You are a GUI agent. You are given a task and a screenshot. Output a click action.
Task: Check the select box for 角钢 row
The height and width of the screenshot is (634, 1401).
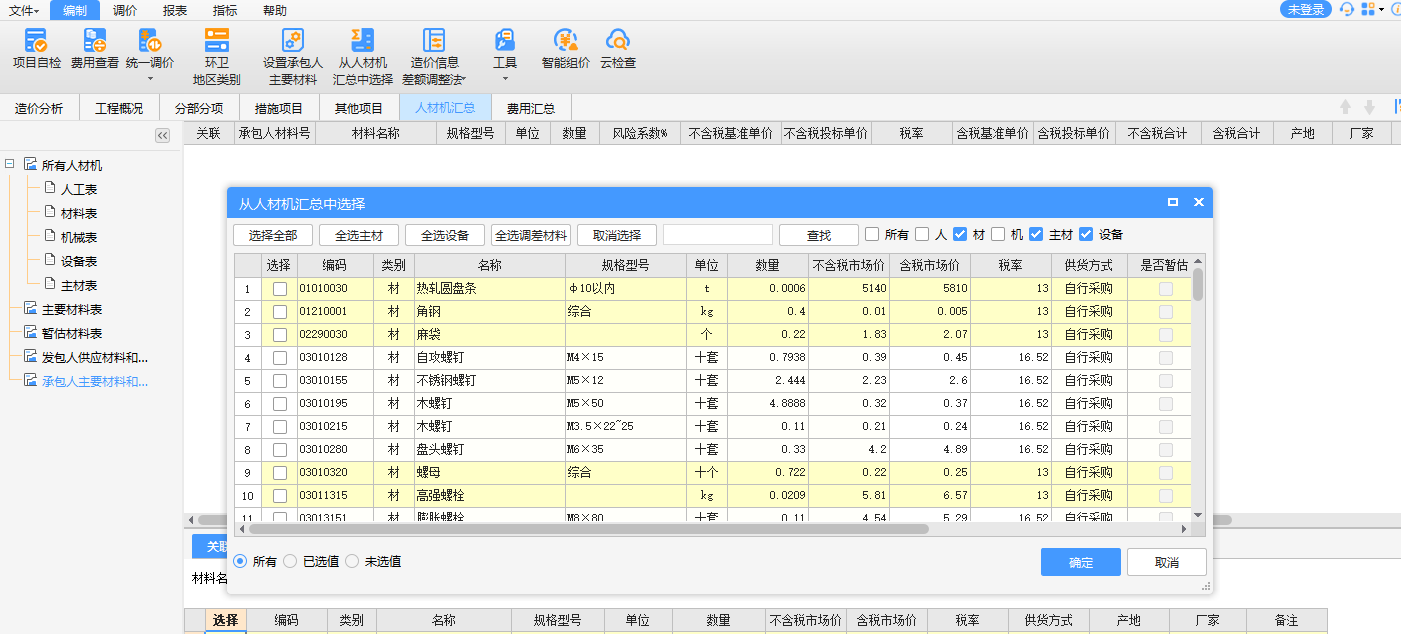[x=279, y=311]
